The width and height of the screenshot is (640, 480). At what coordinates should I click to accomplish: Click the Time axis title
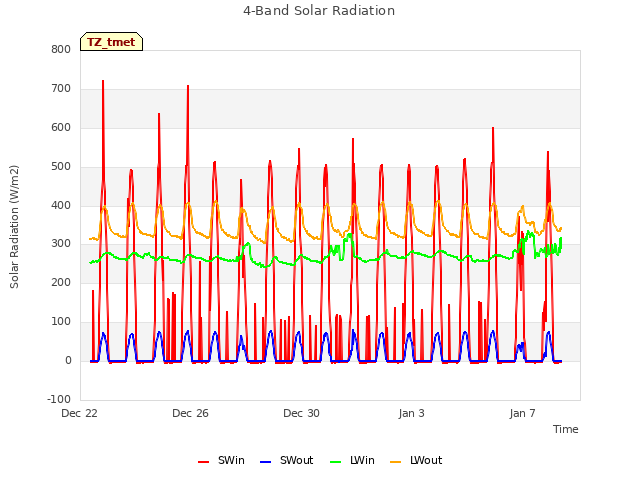566,429
